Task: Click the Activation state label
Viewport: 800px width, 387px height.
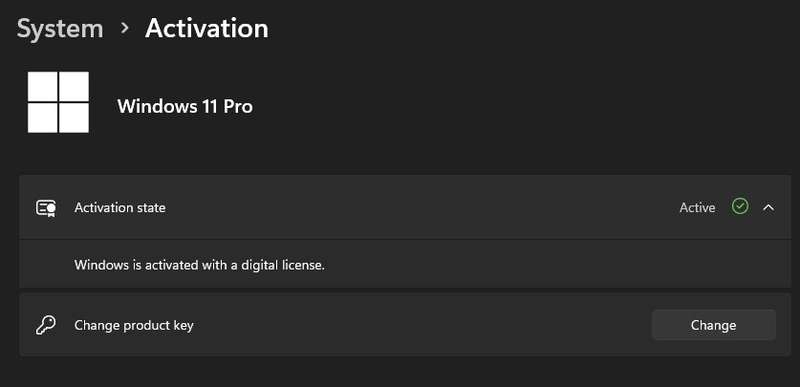Action: click(120, 208)
